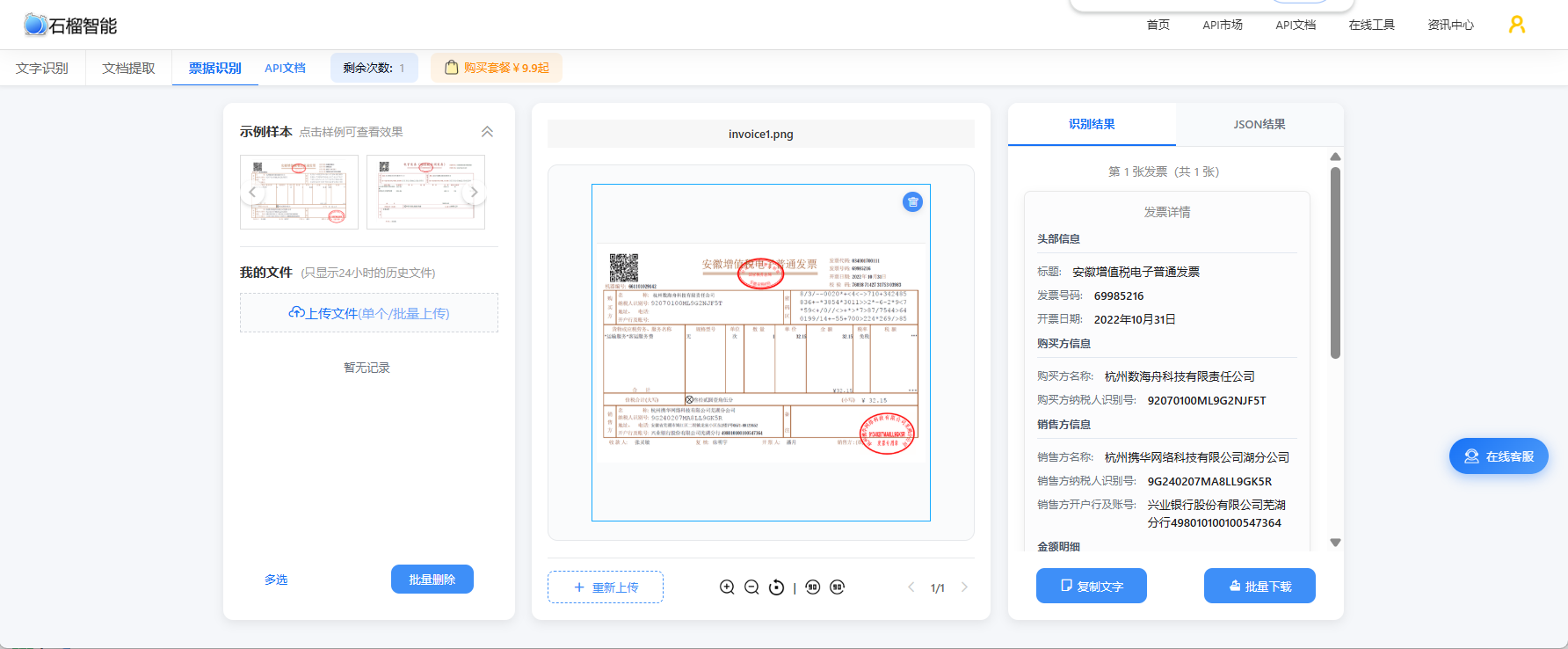The width and height of the screenshot is (1568, 649).
Task: Click seller name 杭州携华网络科技有限公司湖分公司
Action: (x=1197, y=457)
